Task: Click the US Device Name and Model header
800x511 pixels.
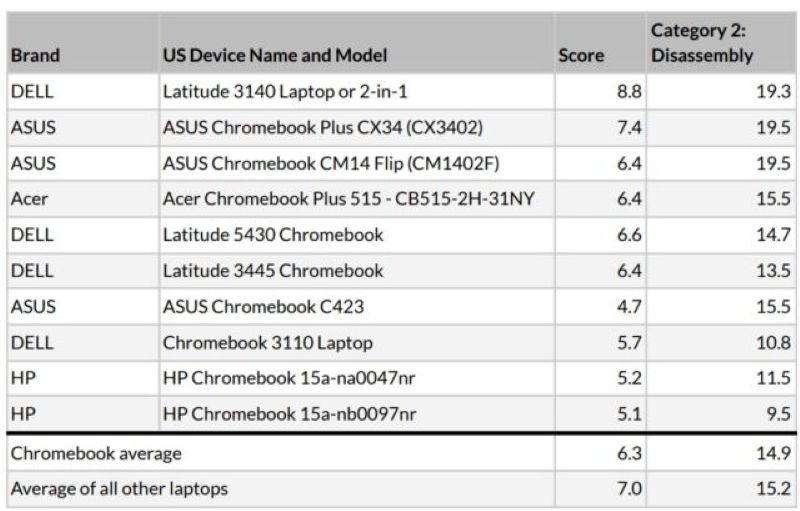Action: click(274, 56)
